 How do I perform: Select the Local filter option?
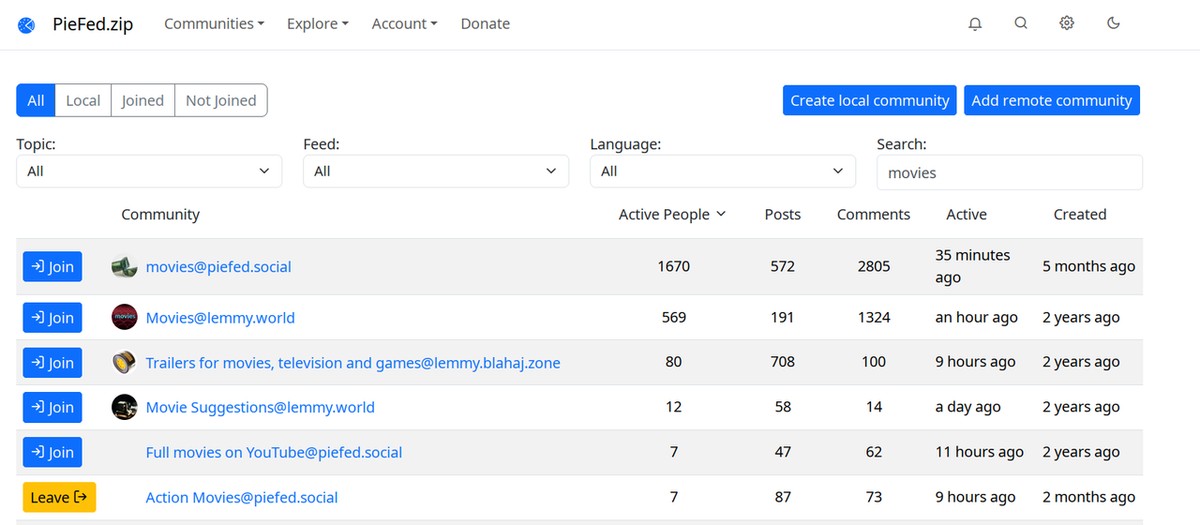(x=83, y=101)
